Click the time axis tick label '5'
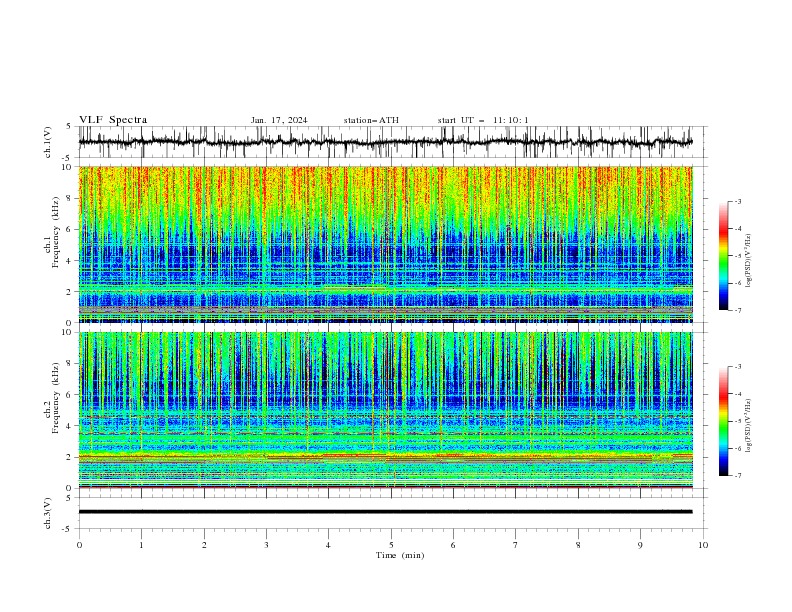 391,545
